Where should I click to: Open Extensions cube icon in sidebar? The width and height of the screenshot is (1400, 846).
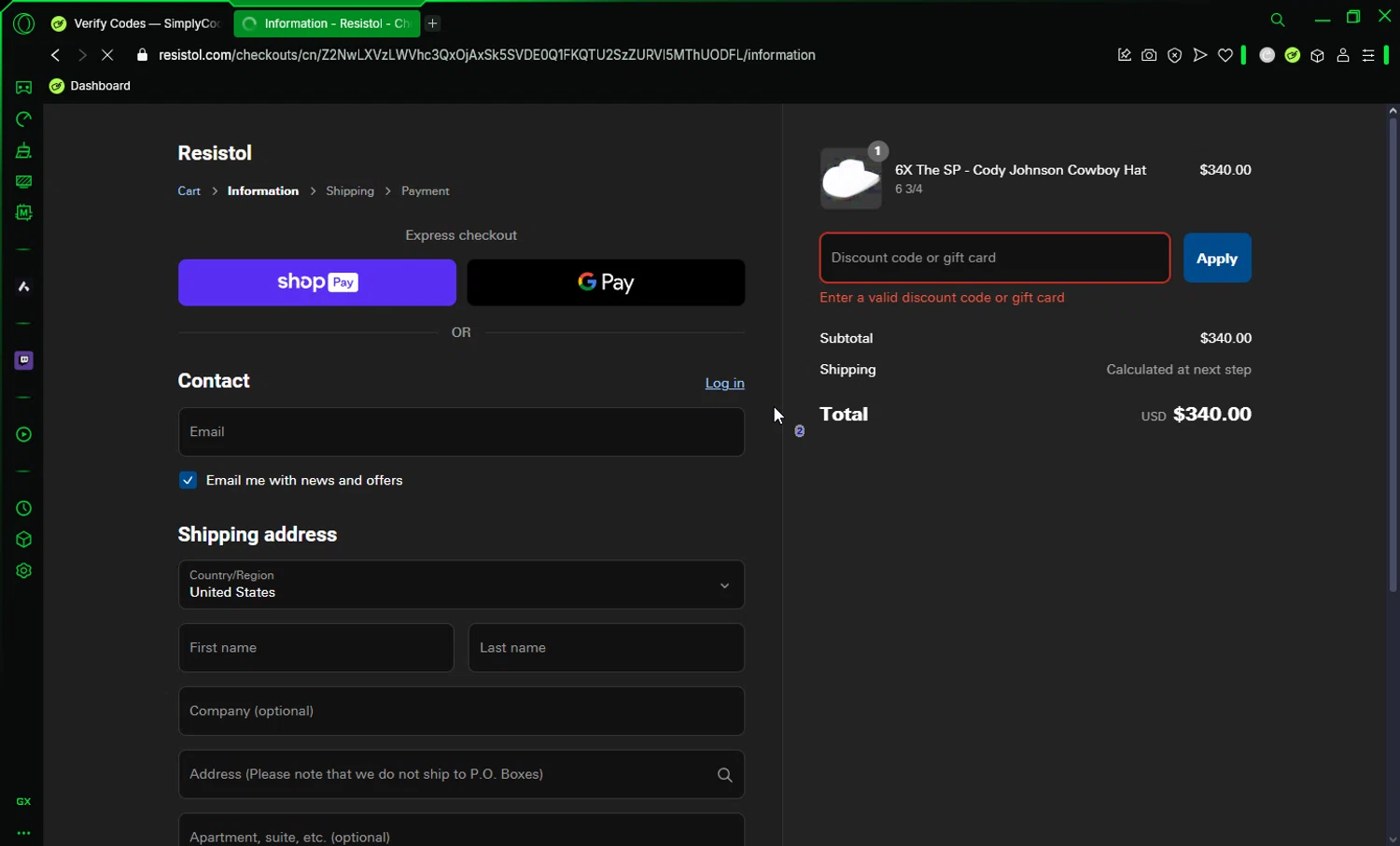24,540
